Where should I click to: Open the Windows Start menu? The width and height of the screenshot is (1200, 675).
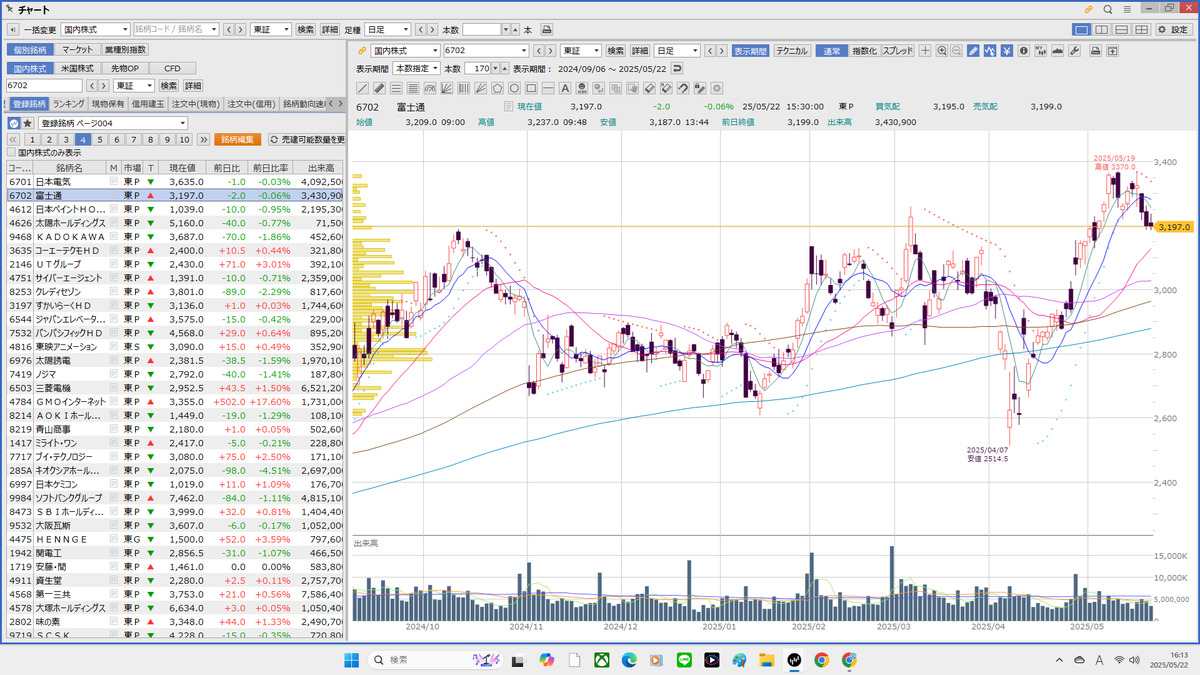pos(351,660)
